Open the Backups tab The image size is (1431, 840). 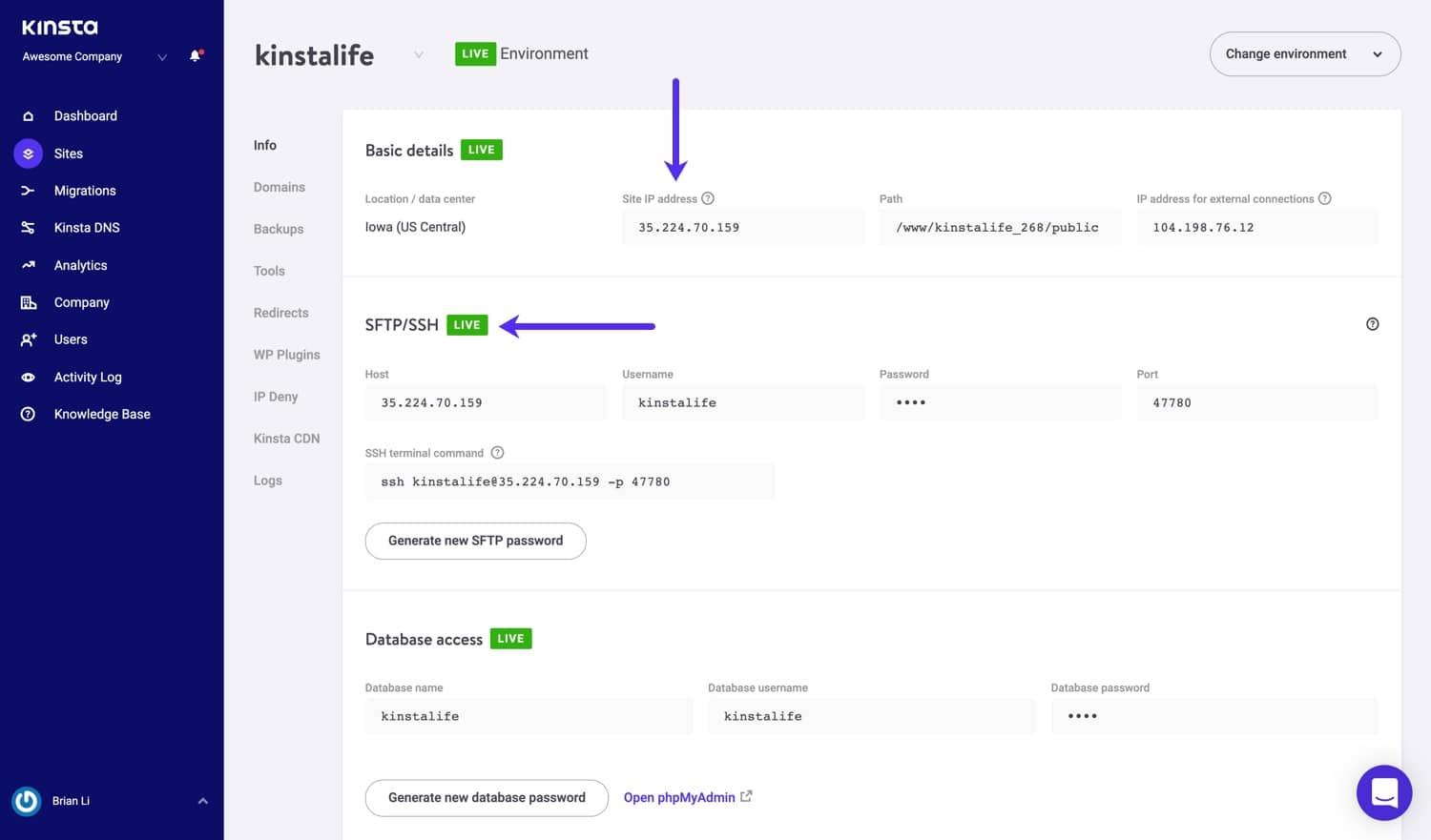point(278,229)
